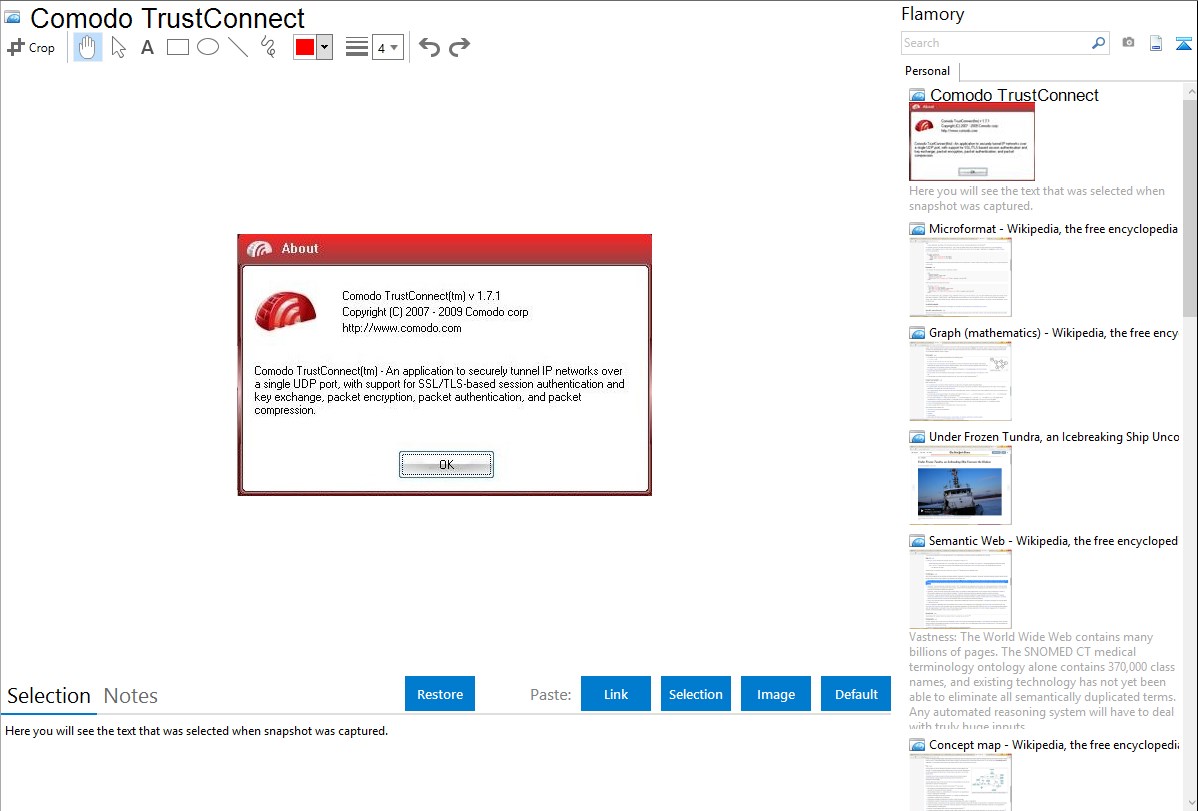Click the red color swatch
Screen dimensions: 1198x811
[304, 47]
